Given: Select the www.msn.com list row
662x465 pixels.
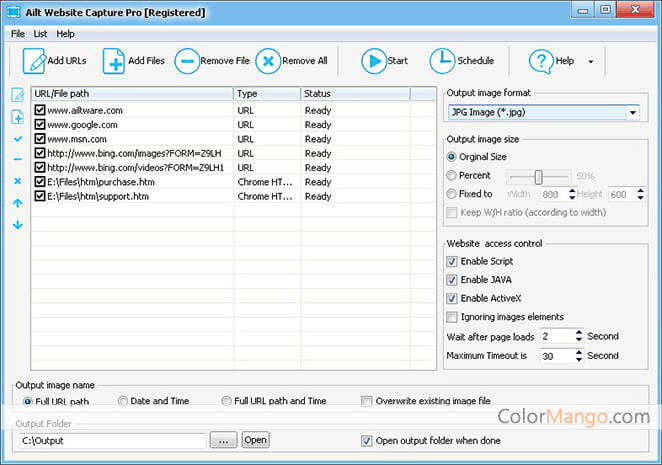Looking at the screenshot, I should 233,139.
